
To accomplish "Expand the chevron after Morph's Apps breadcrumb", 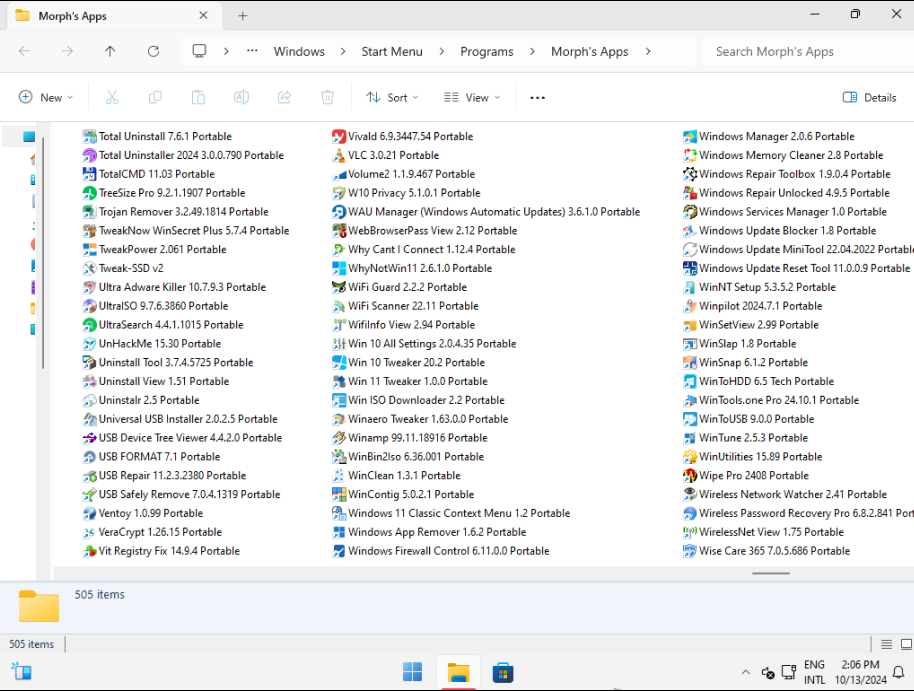I will (648, 51).
